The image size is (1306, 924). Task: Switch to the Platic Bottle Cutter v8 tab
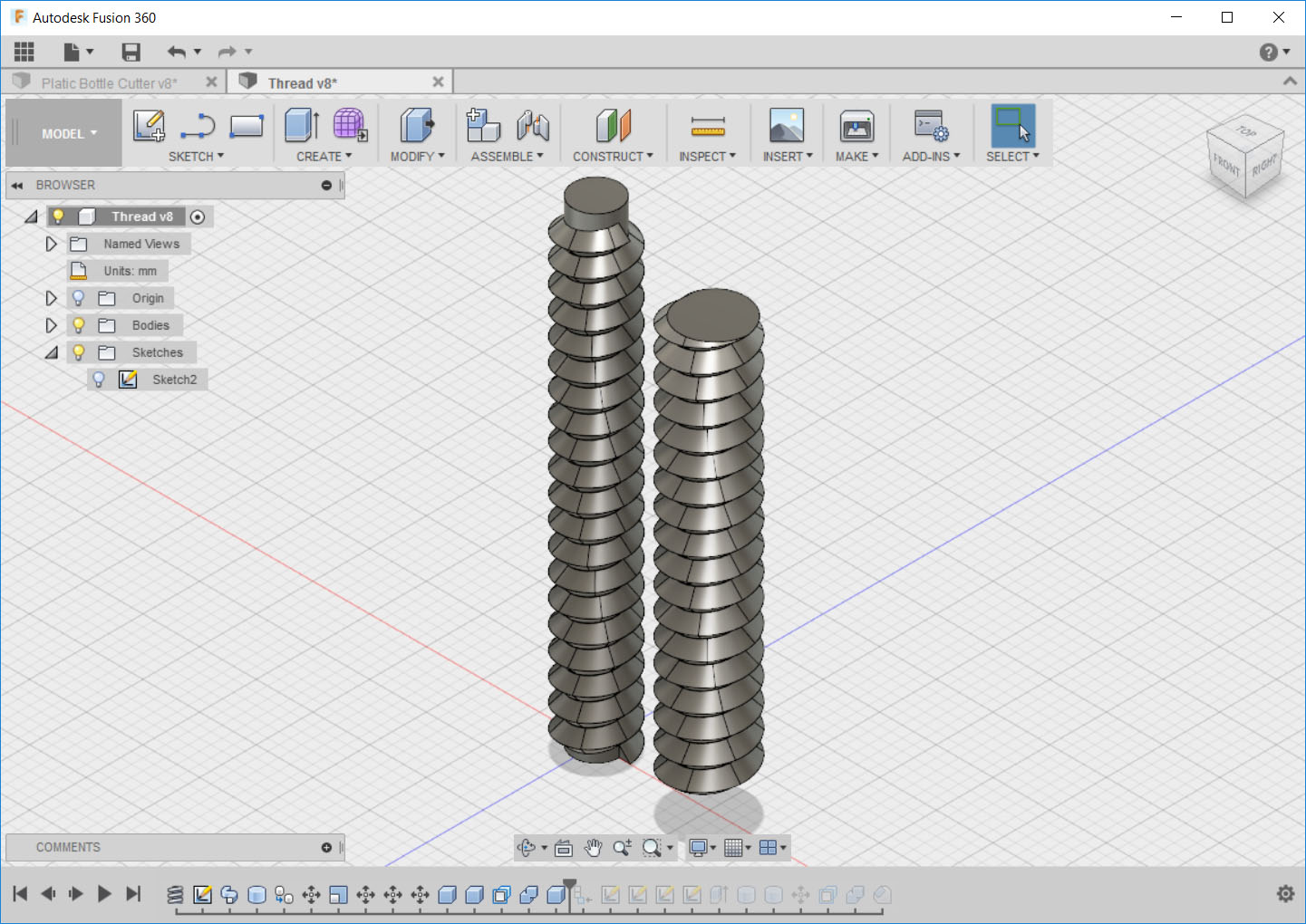pos(114,82)
